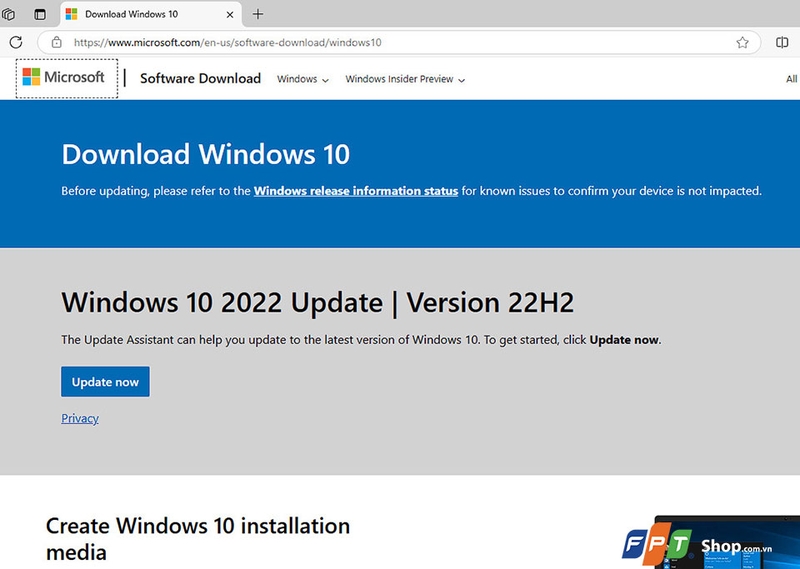Click the browser refresh icon
The image size is (800, 569).
click(x=16, y=42)
